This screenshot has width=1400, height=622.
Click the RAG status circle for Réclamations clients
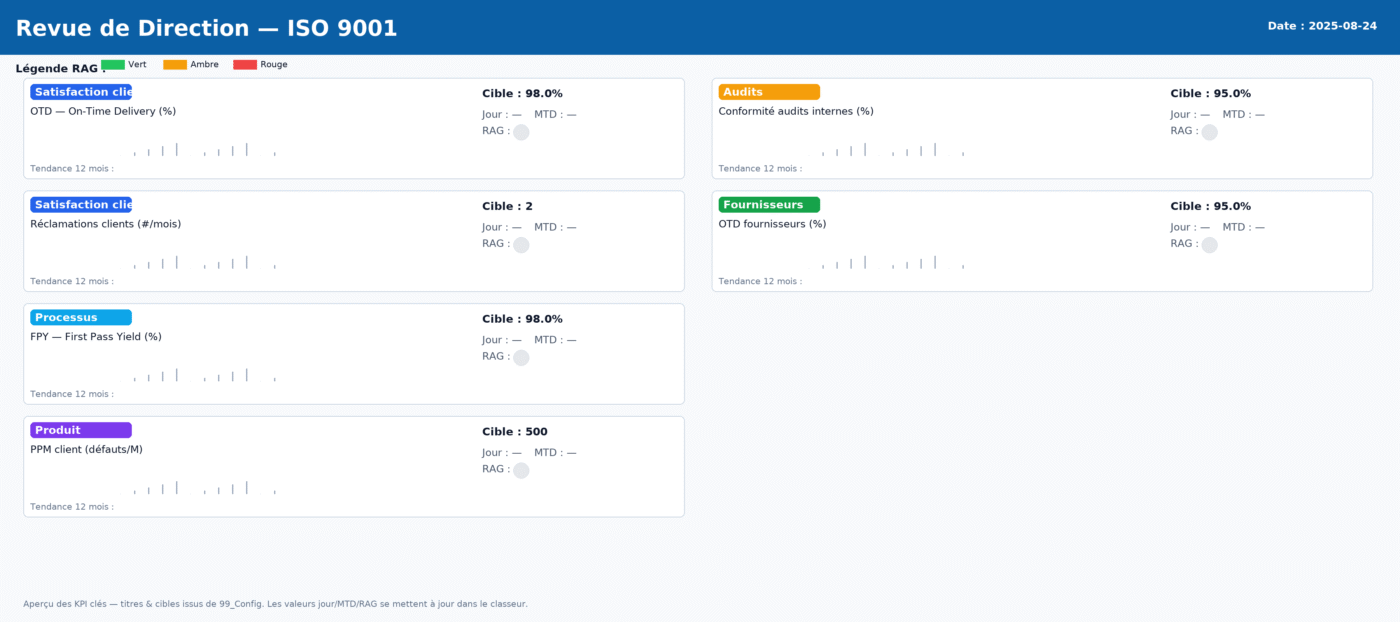tap(521, 245)
